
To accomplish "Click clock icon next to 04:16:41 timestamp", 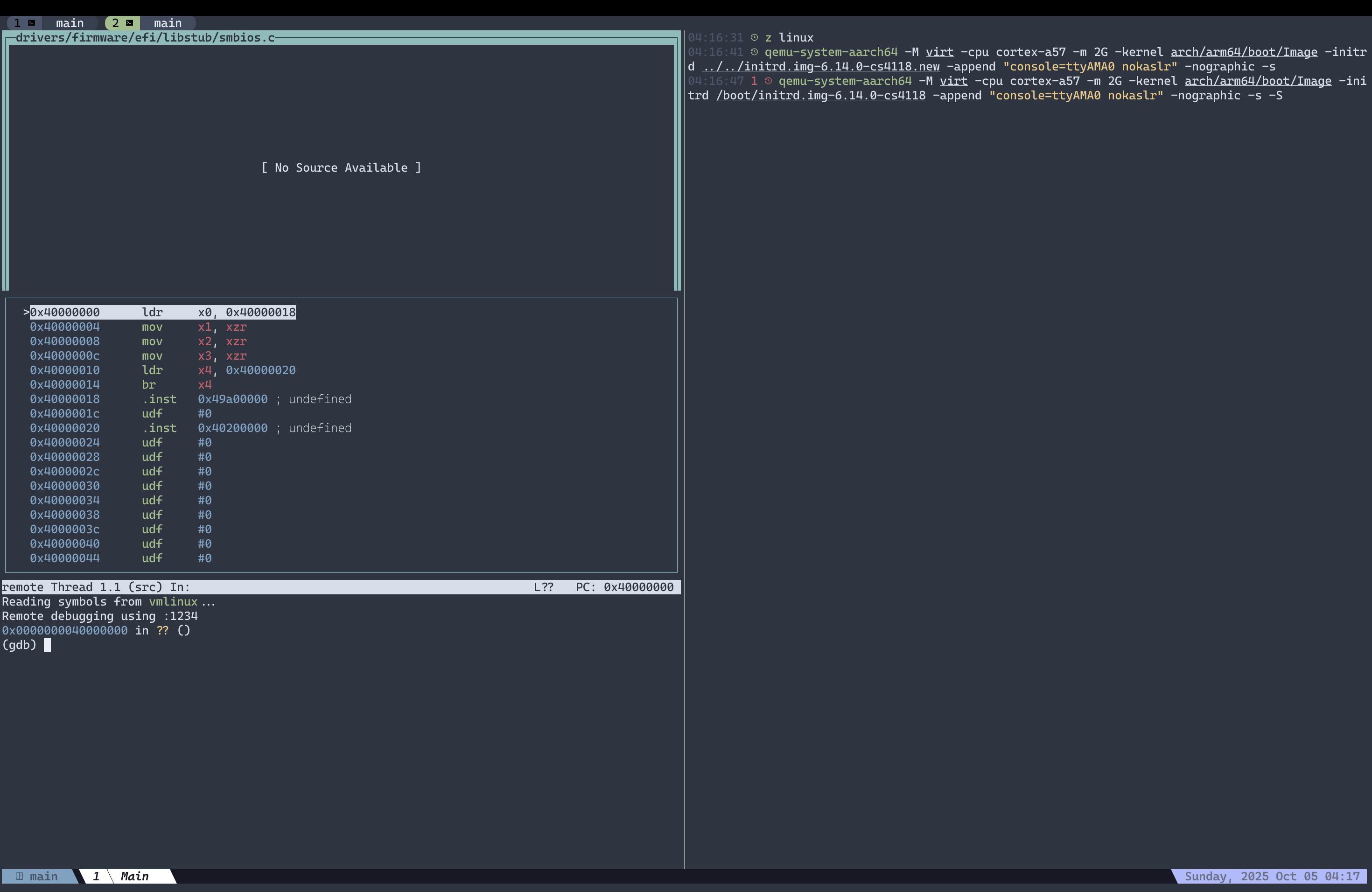I will (x=754, y=52).
